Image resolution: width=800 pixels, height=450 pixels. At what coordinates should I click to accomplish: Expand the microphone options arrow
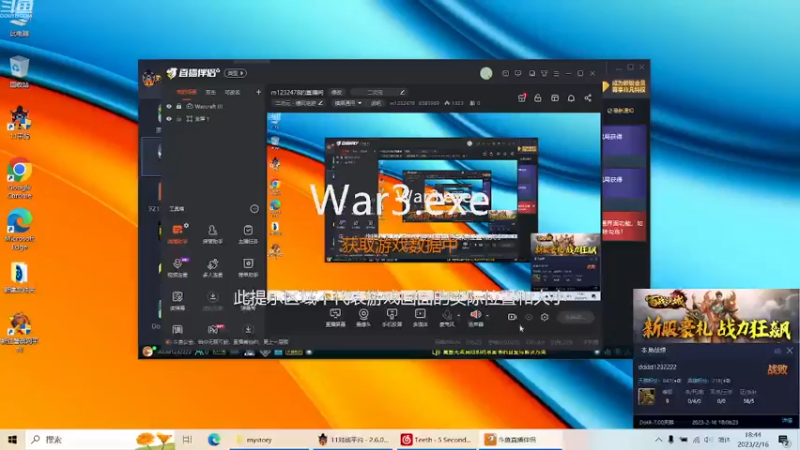[x=459, y=316]
